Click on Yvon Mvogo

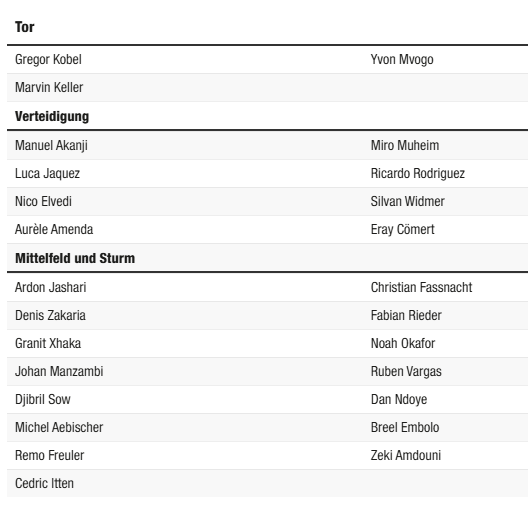(402, 60)
